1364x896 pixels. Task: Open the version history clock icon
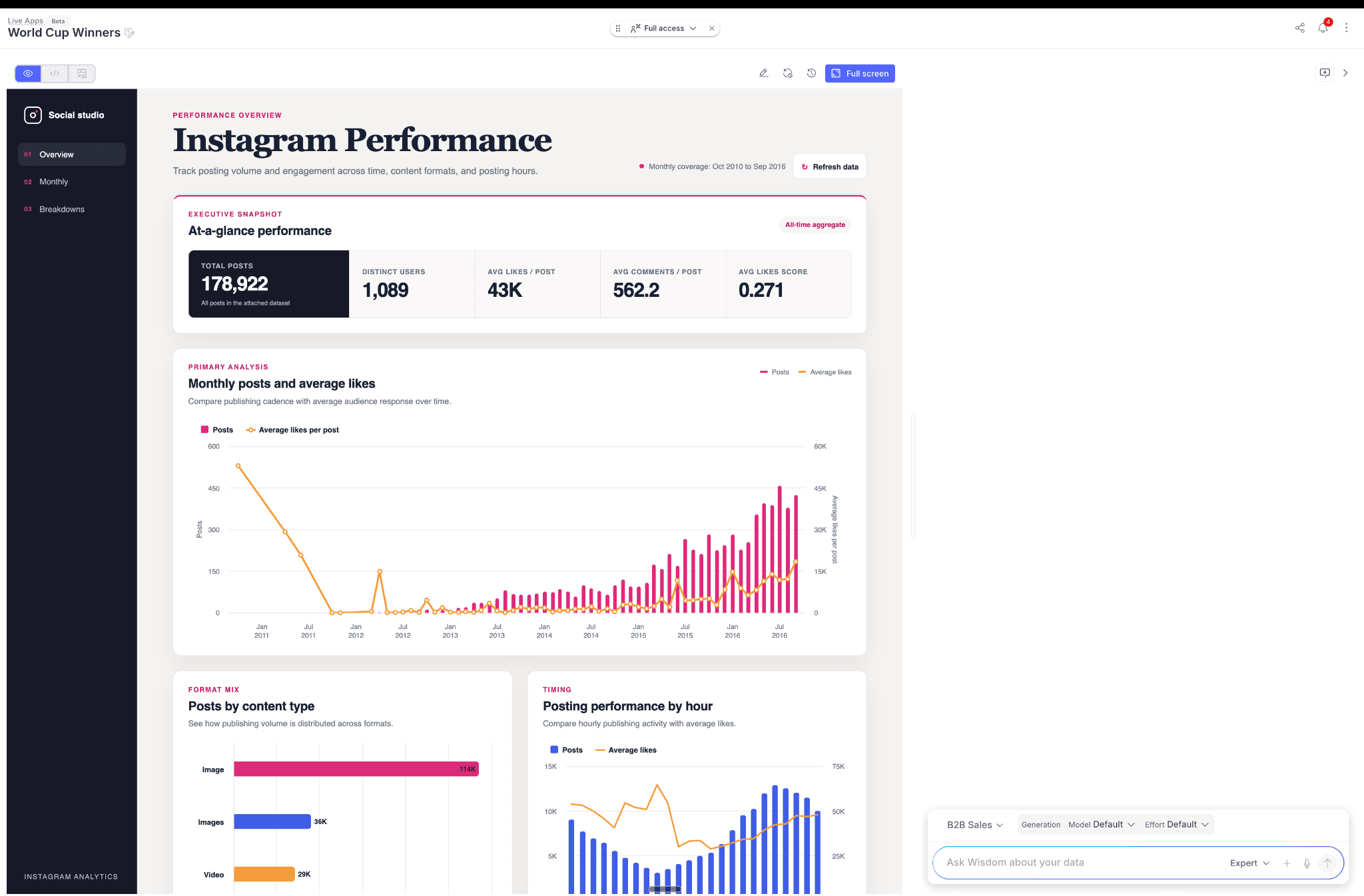(811, 73)
